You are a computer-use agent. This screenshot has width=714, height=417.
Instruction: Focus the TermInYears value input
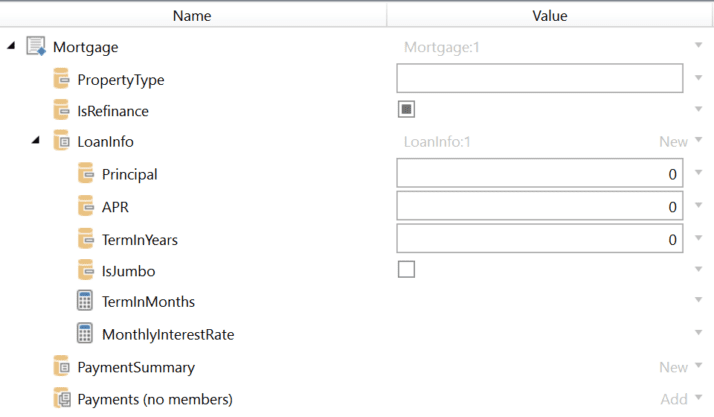click(540, 239)
